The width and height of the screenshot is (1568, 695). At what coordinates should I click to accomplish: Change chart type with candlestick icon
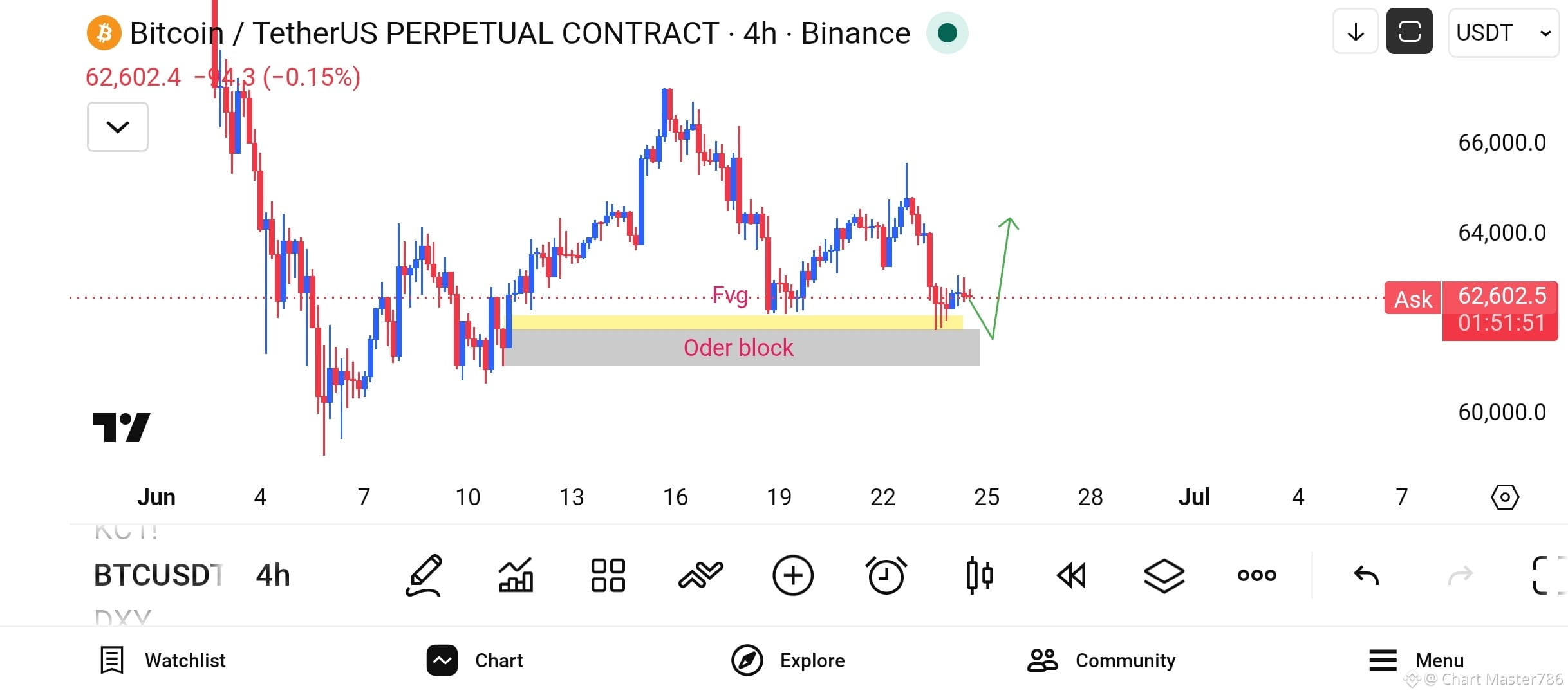click(x=979, y=575)
